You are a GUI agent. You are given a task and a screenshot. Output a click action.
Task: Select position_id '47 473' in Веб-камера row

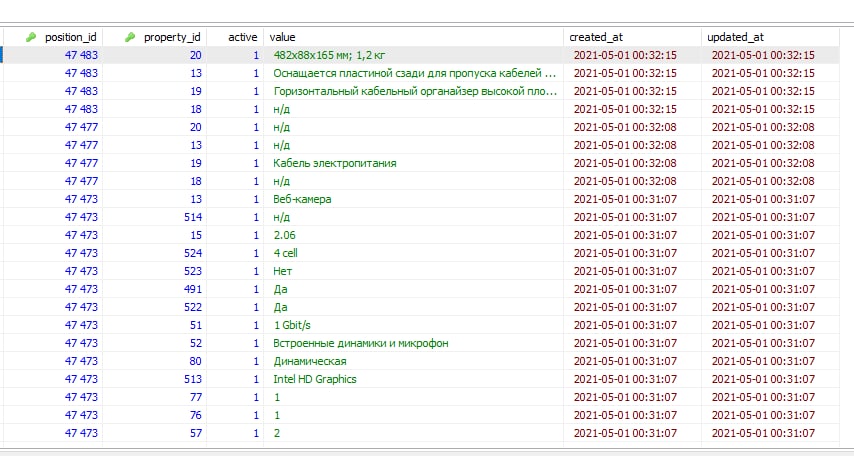[x=53, y=199]
